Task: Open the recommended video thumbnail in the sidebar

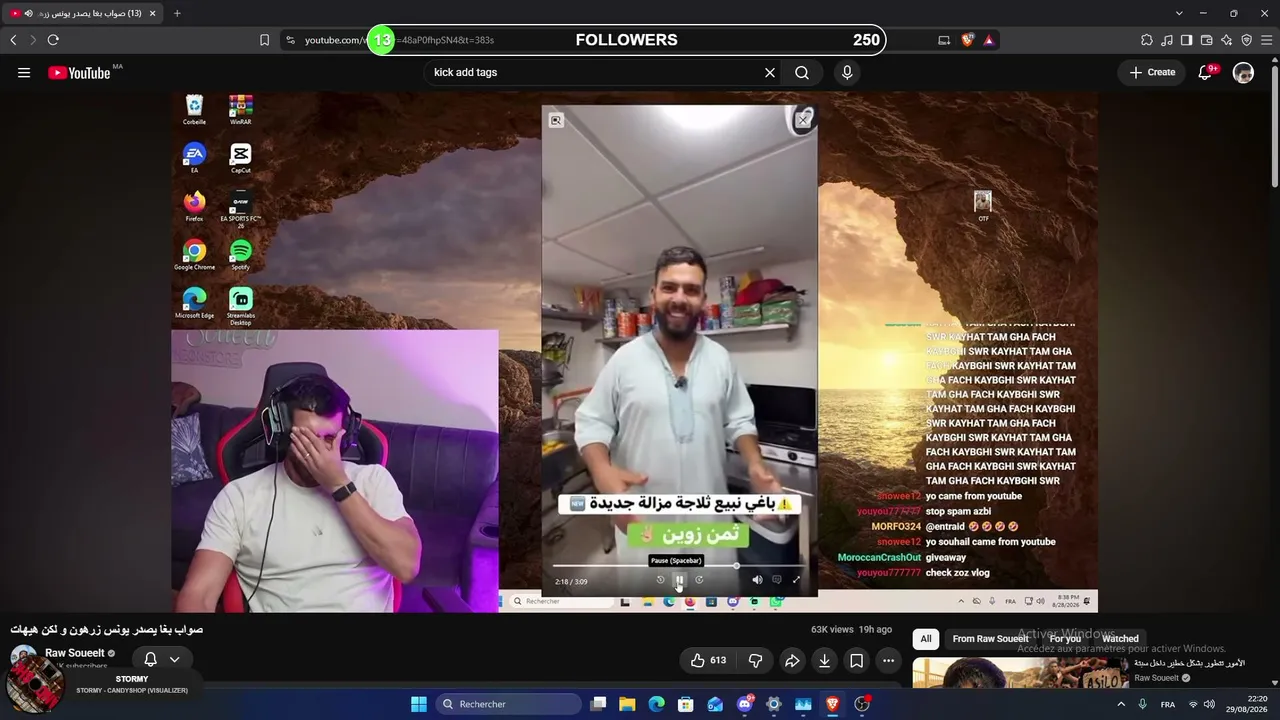Action: tap(1019, 673)
